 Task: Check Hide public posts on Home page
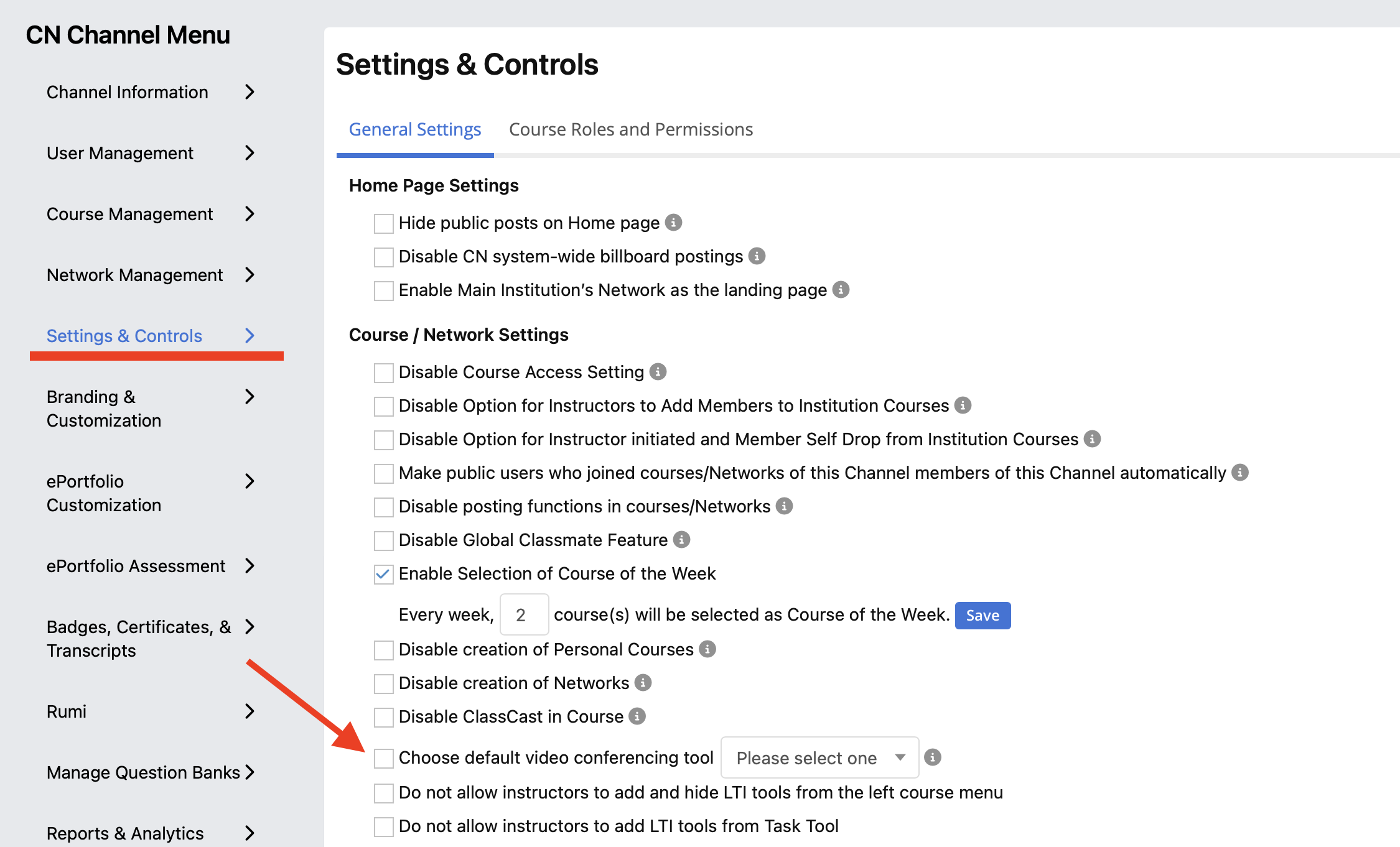click(383, 223)
